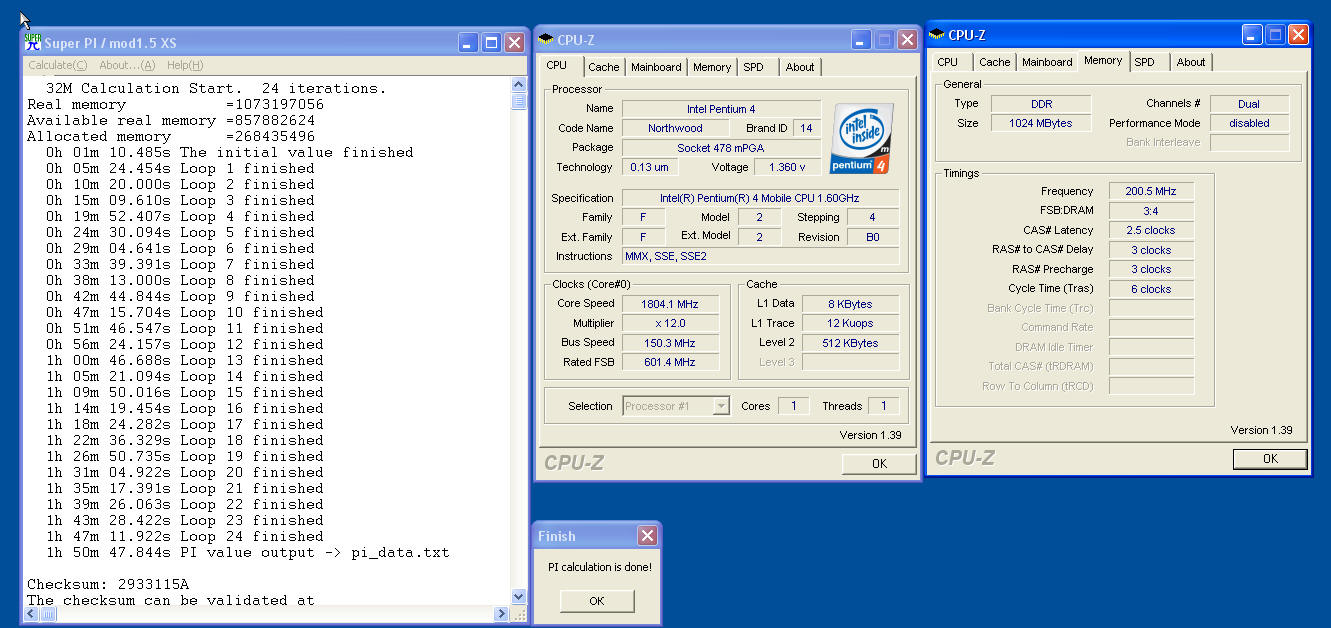Click OK in the Finish dialog
The width and height of the screenshot is (1331, 628).
click(597, 601)
